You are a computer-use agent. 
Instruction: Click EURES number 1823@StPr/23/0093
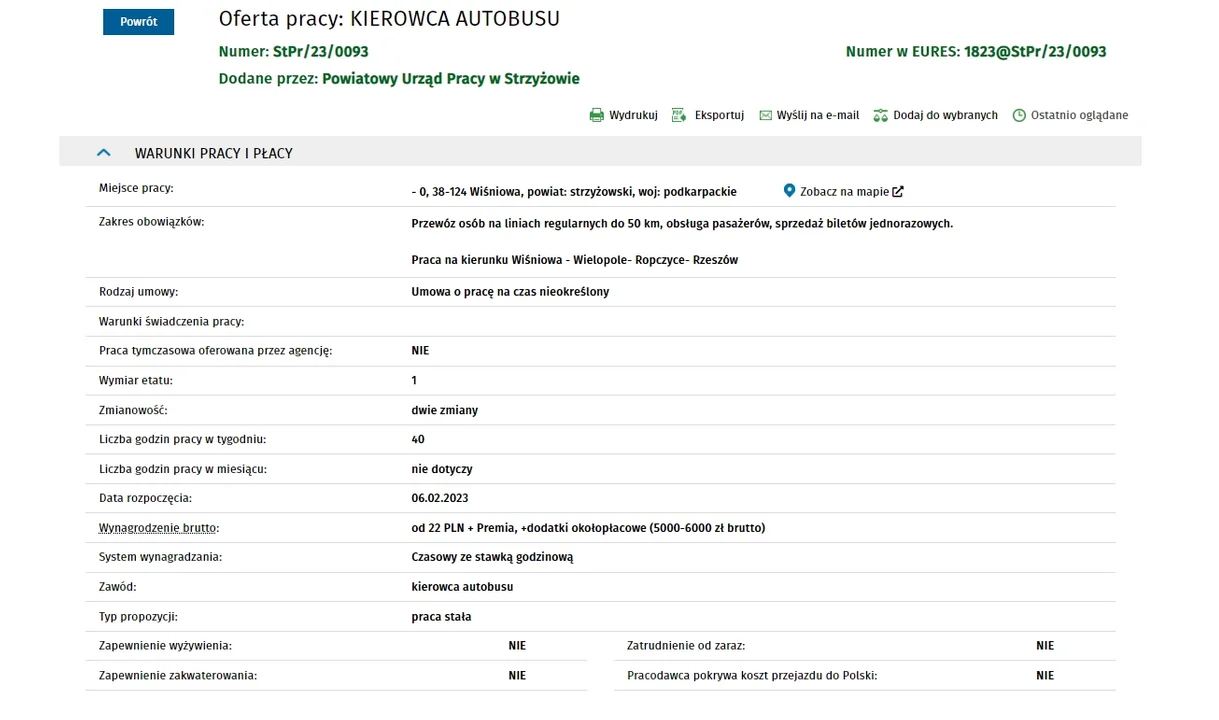tap(1035, 51)
